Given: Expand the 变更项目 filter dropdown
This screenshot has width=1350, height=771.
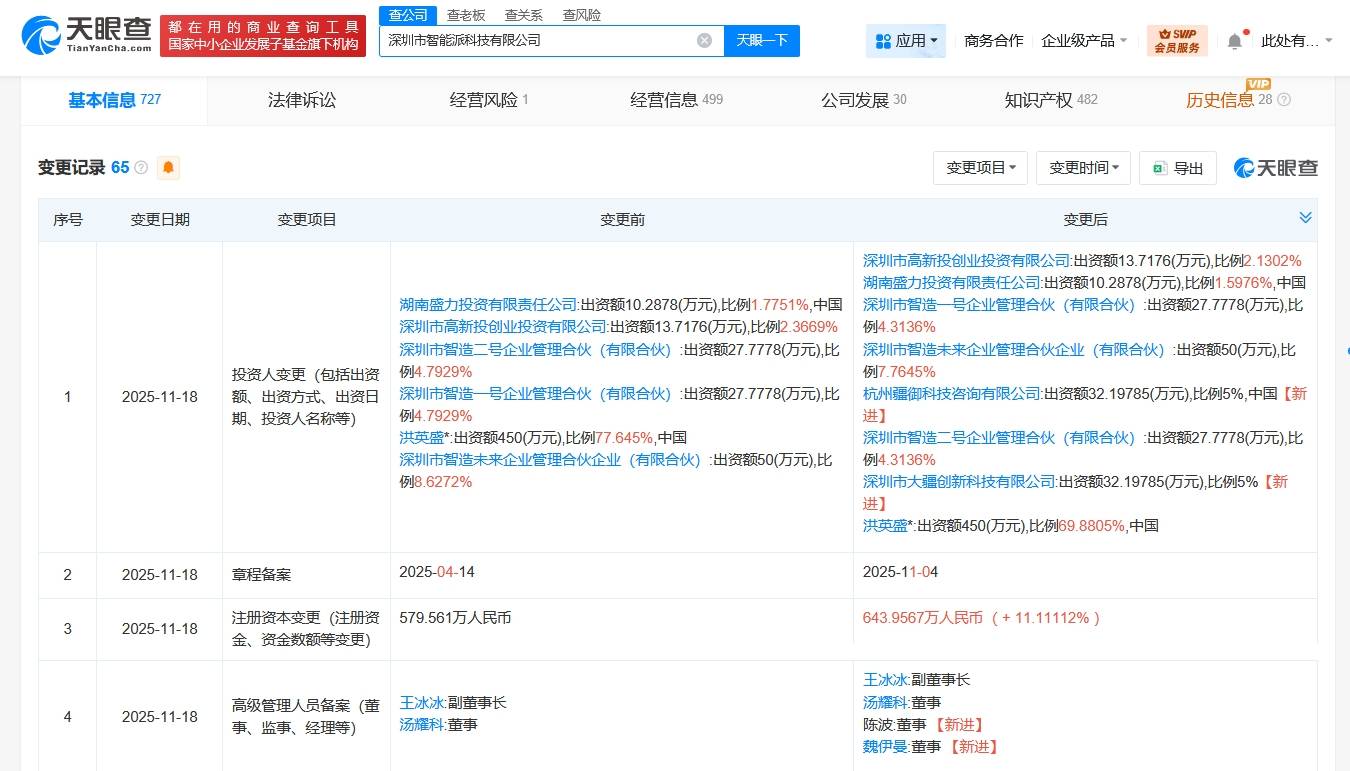Looking at the screenshot, I should [980, 168].
